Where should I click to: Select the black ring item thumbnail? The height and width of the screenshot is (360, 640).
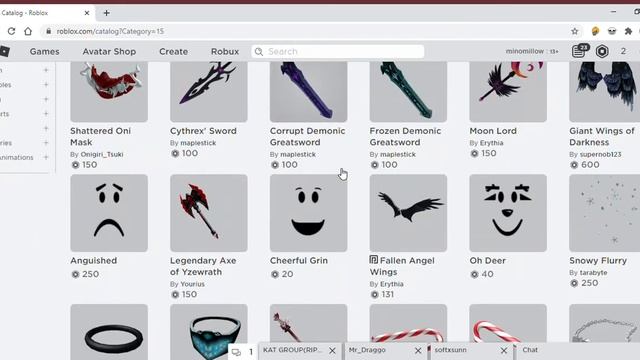109,332
